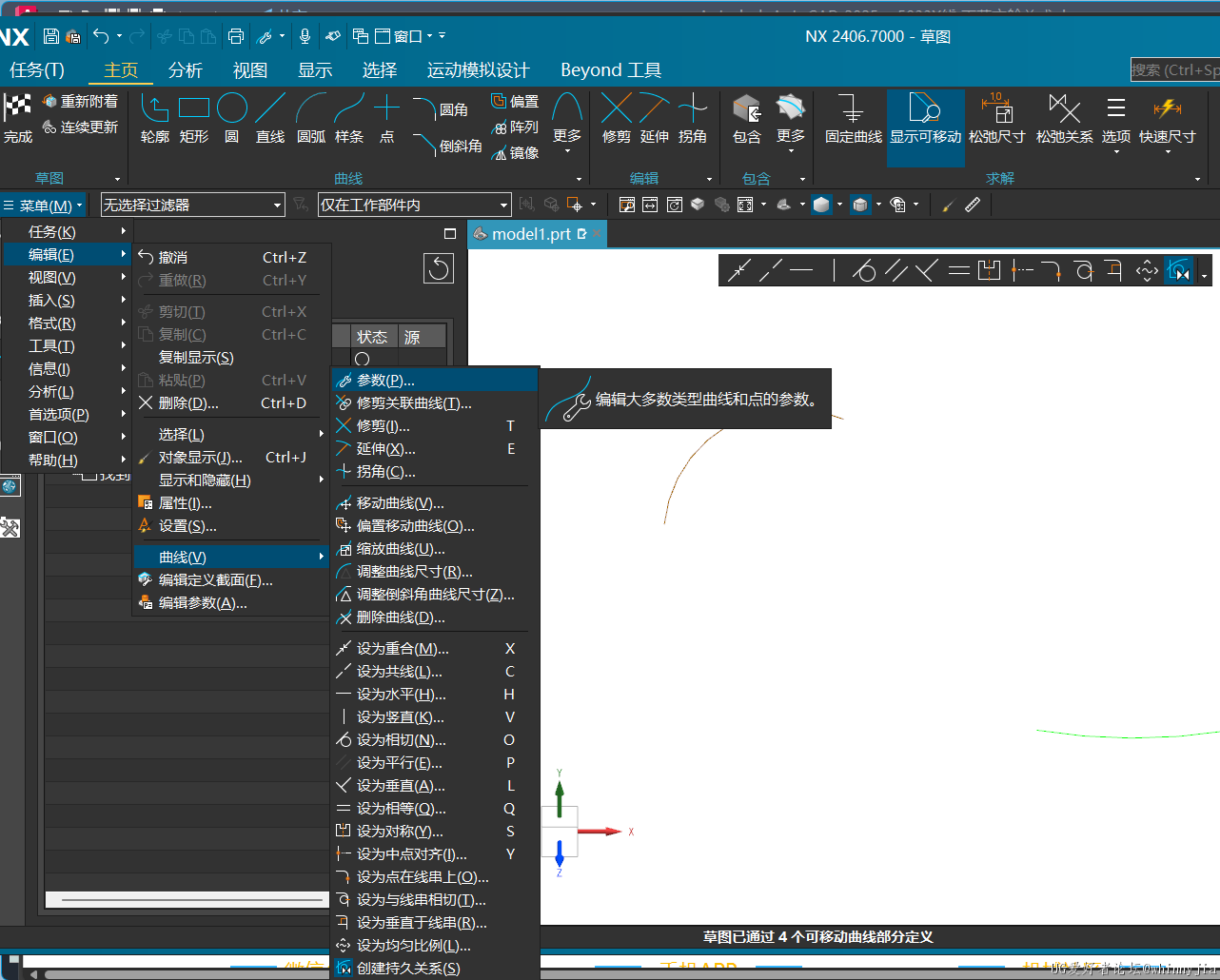Click the Save icon in title bar
1220x980 pixels.
coord(51,36)
